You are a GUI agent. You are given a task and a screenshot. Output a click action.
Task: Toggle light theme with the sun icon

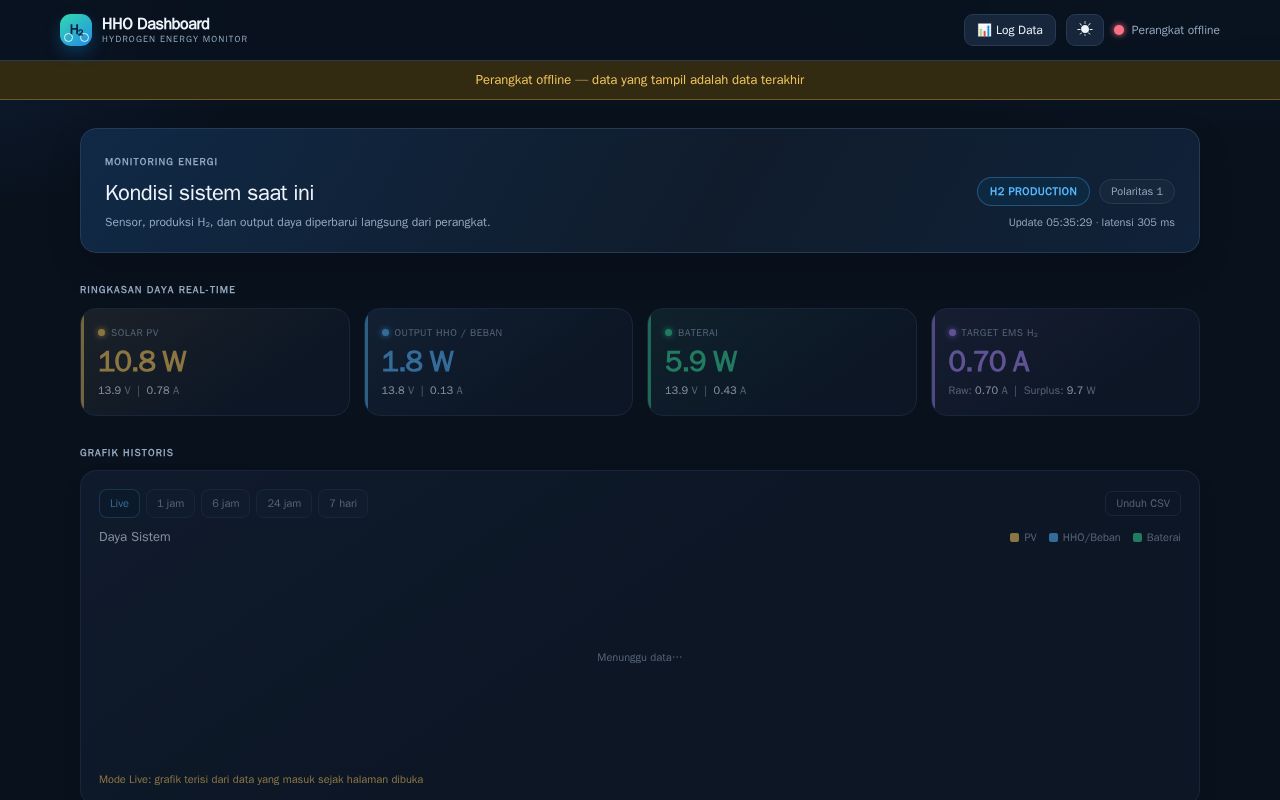tap(1085, 30)
